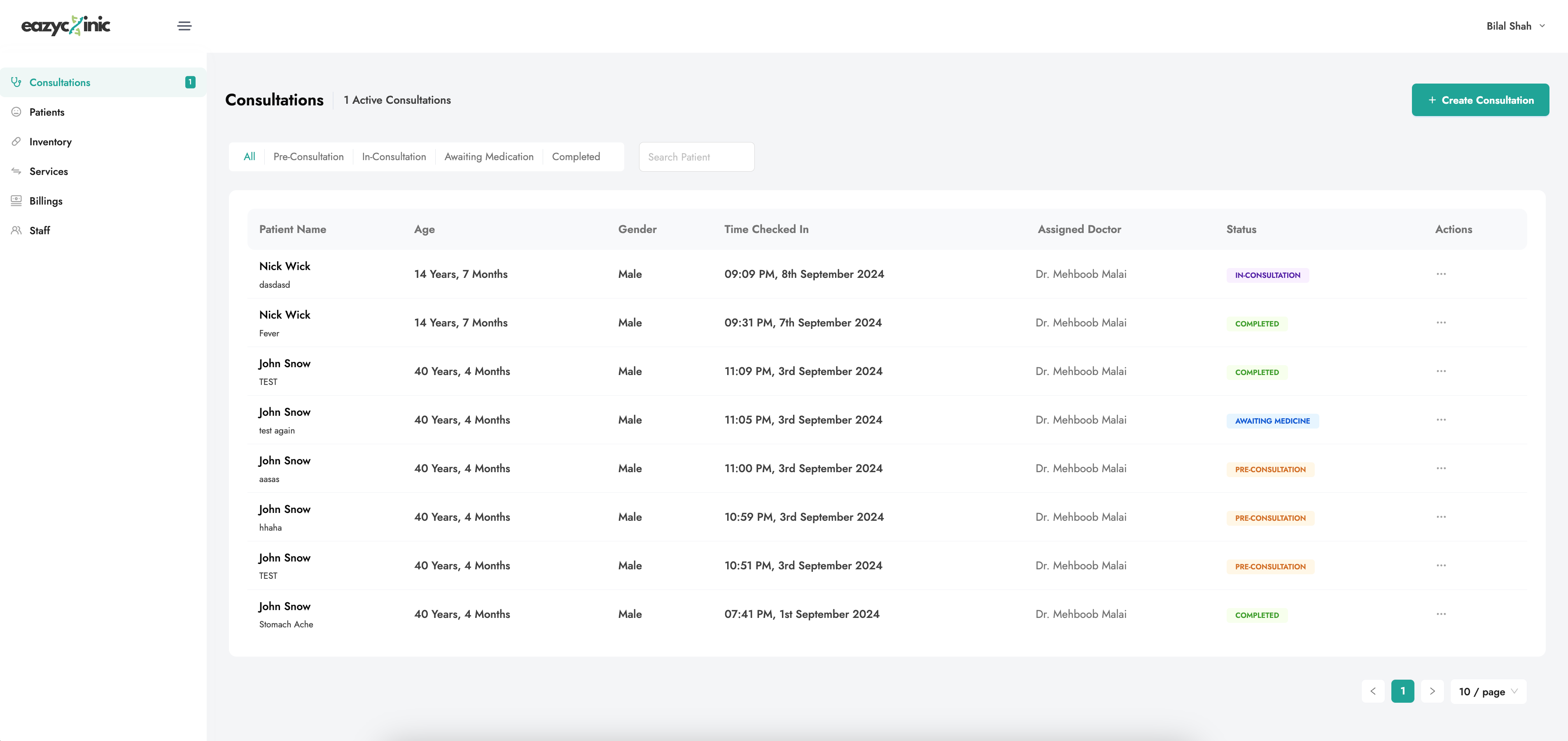Open the Consultations sidebar item
Image resolution: width=1568 pixels, height=741 pixels.
pyautogui.click(x=103, y=82)
